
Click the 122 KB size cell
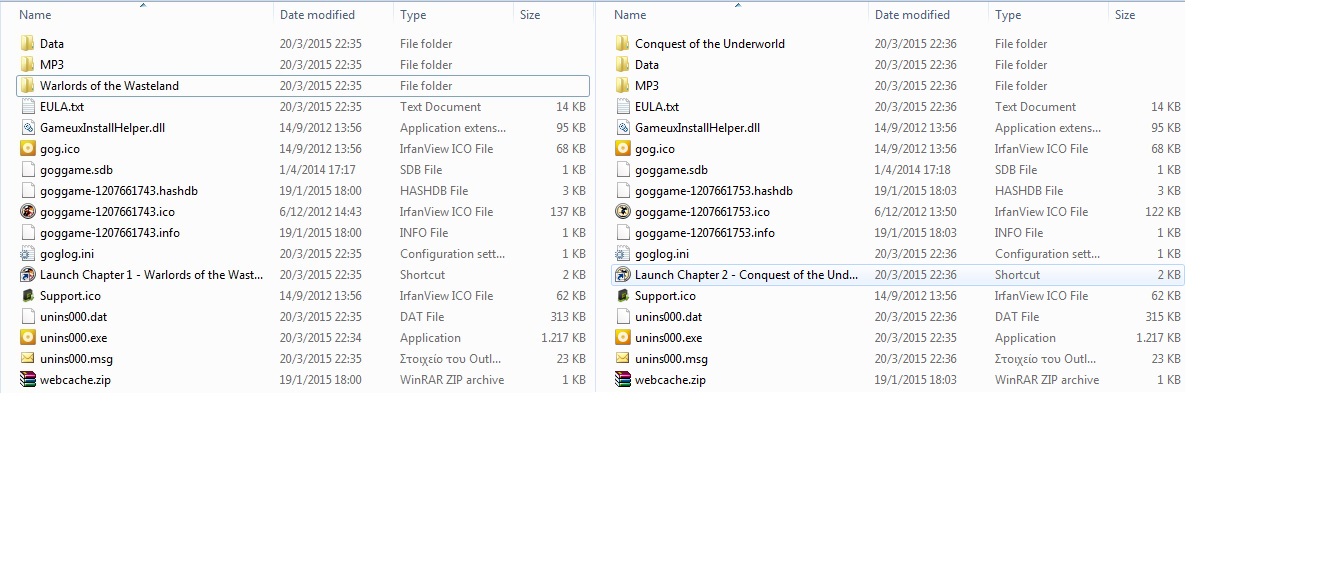[1163, 212]
